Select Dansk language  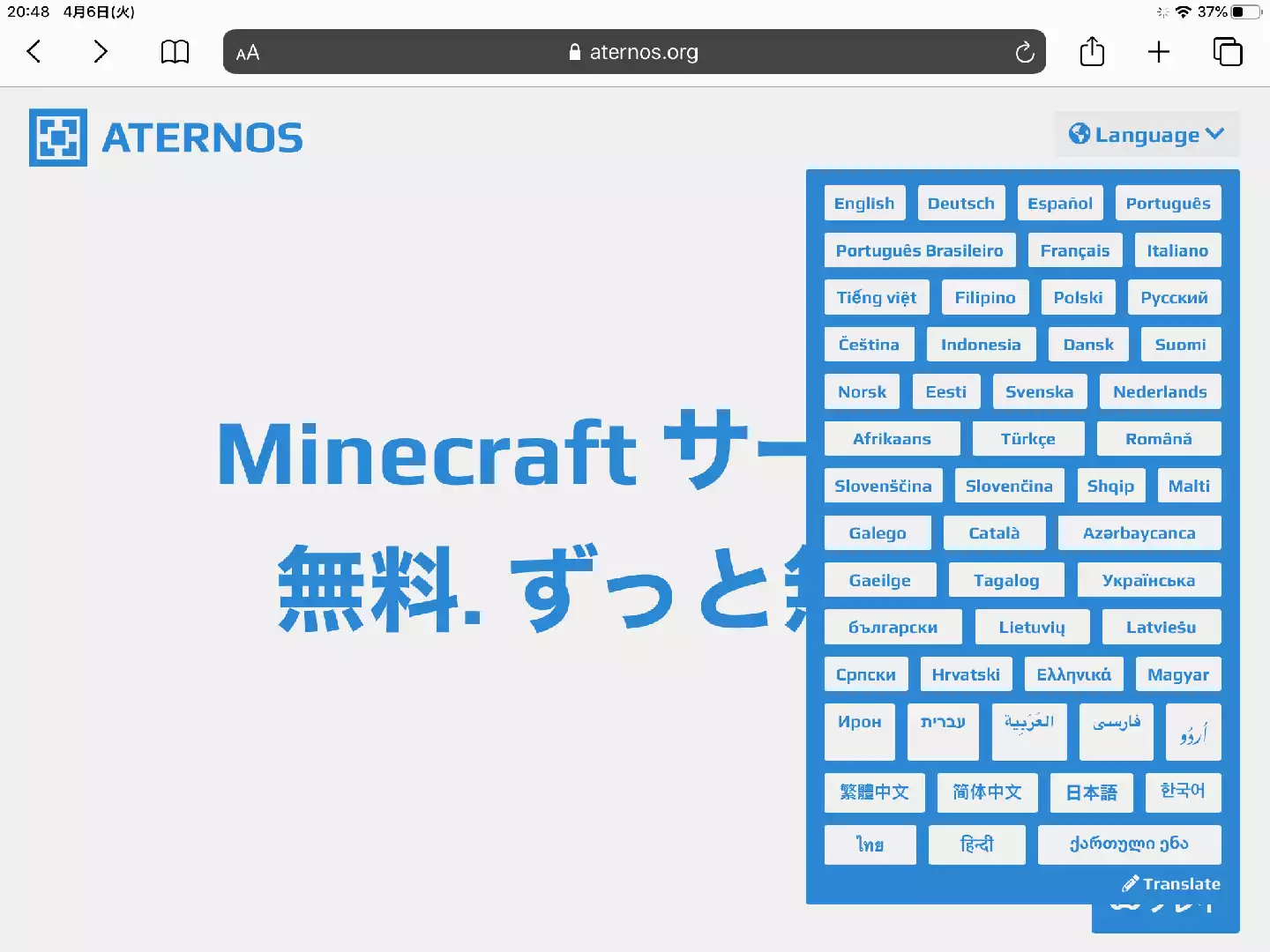1088,345
